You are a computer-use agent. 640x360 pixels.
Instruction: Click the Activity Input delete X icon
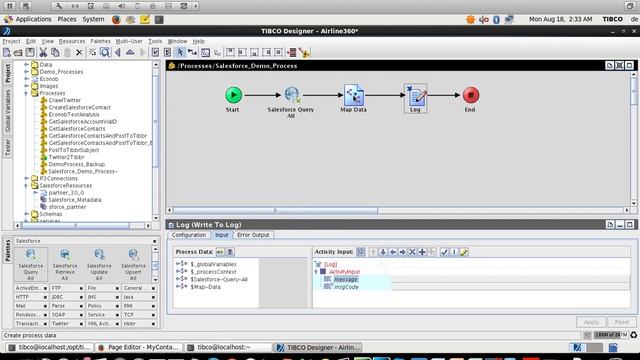coord(412,252)
